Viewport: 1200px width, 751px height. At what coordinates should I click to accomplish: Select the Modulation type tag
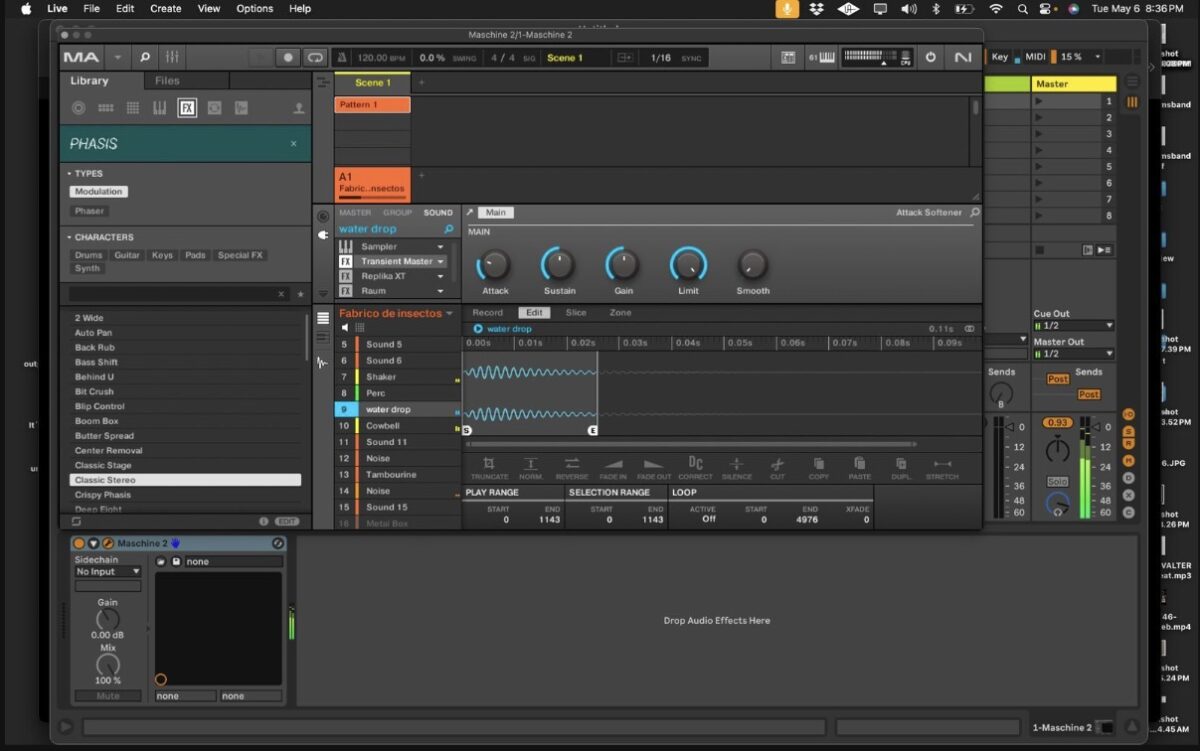click(99, 191)
